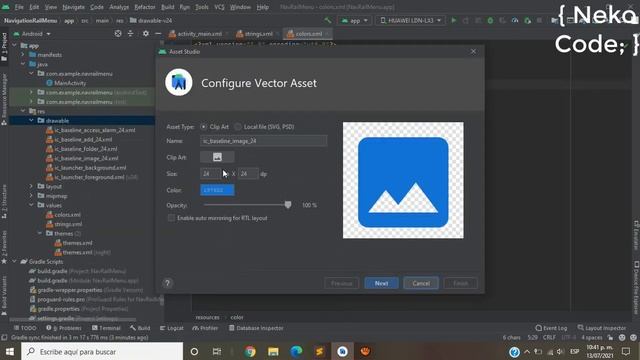Screen dimensions: 640x360
Task: Hide Project panel with minus icon
Action: click(x=158, y=33)
